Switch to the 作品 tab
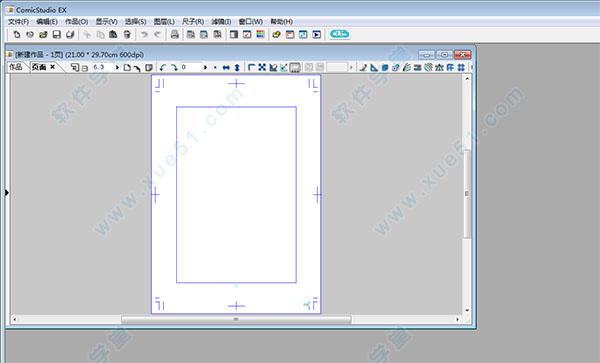The width and height of the screenshot is (600, 363). 16,67
